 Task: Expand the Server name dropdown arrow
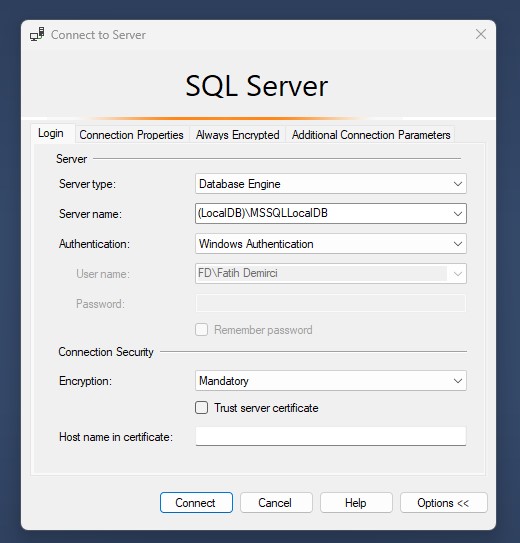458,214
